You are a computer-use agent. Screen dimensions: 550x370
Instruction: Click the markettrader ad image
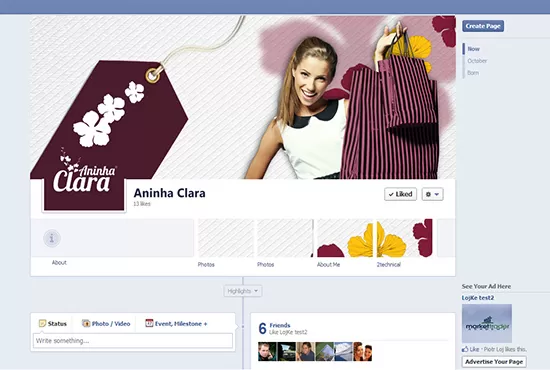[x=487, y=323]
